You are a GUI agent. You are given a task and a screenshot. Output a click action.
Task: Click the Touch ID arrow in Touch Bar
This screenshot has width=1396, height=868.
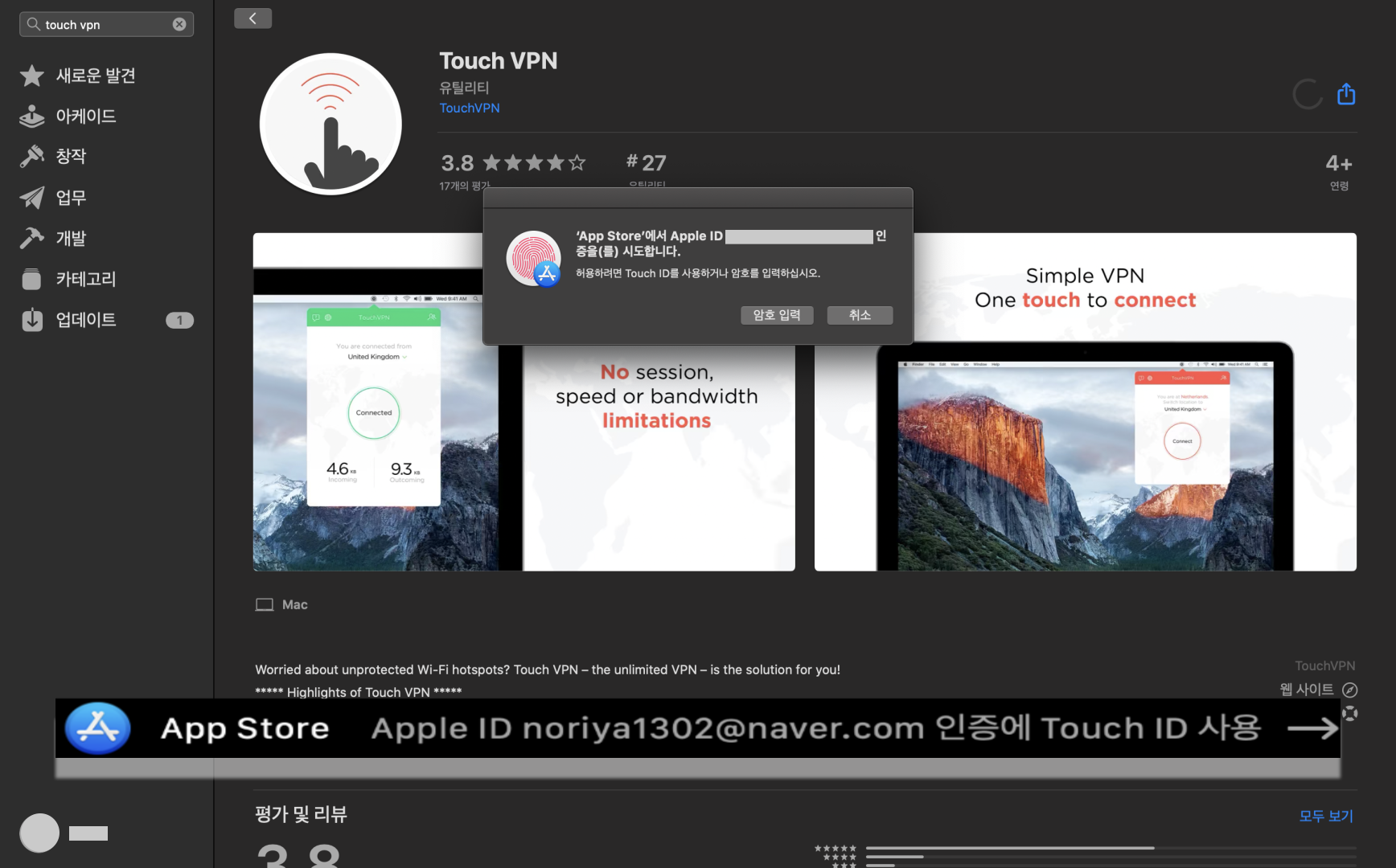[1312, 728]
